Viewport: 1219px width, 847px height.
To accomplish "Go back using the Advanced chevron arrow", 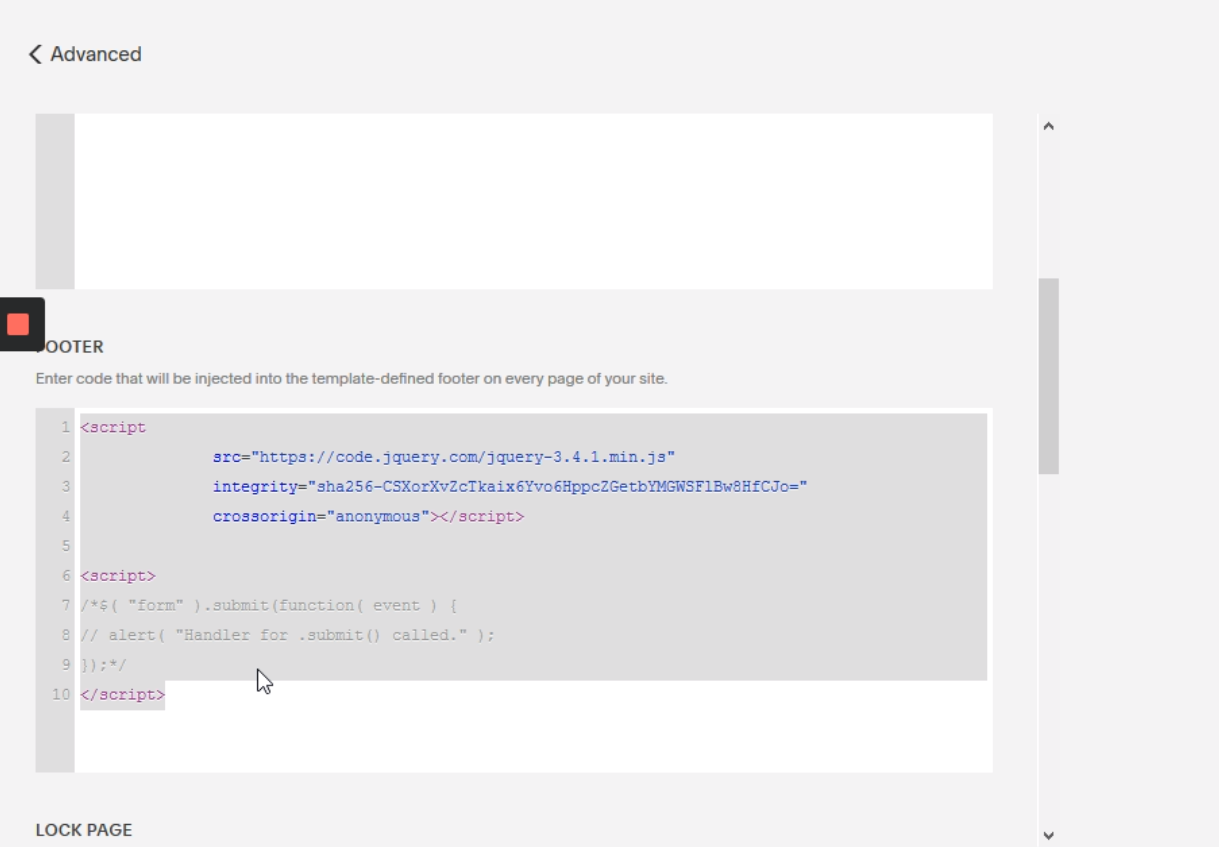I will pyautogui.click(x=35, y=54).
